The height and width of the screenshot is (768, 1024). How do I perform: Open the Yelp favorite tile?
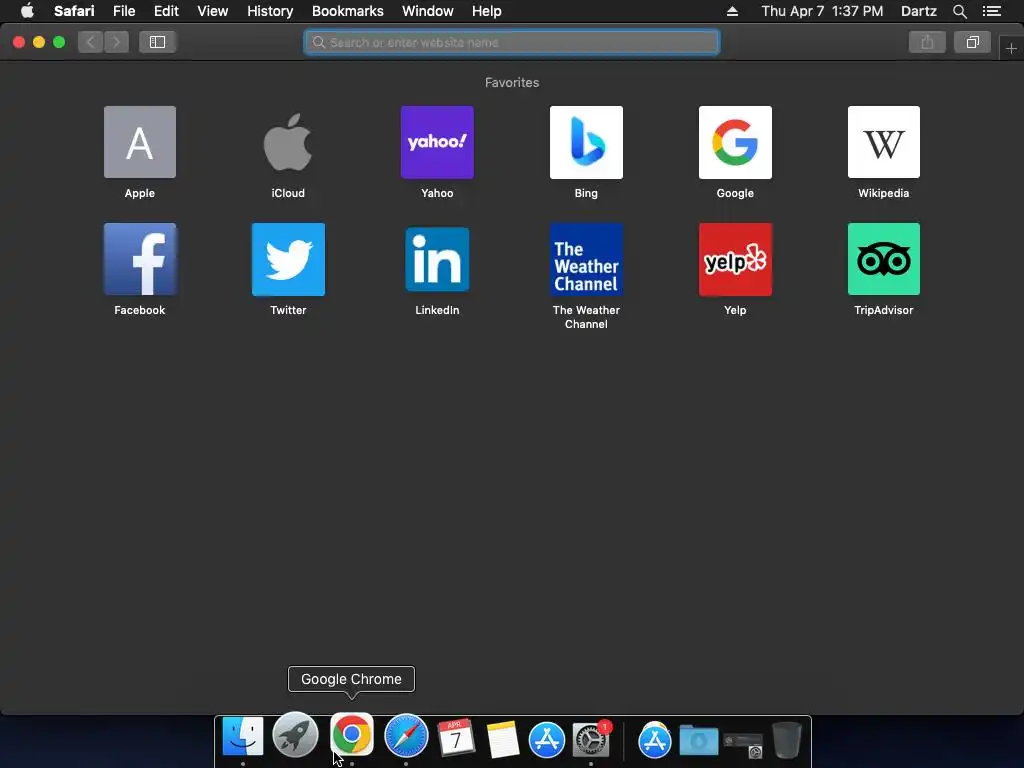735,259
